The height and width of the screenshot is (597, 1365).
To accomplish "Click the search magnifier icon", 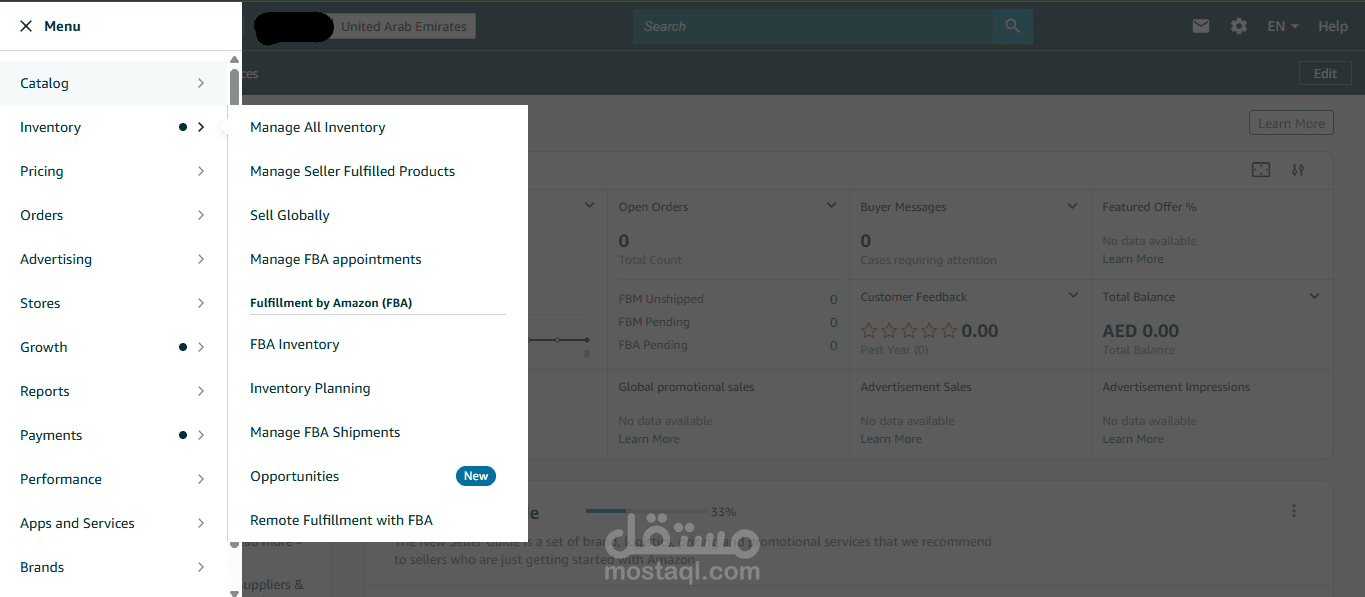I will (x=1013, y=26).
